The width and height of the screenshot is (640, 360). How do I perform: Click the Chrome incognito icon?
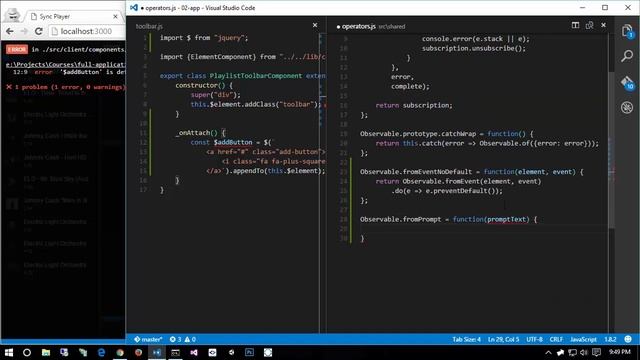click(x=12, y=15)
